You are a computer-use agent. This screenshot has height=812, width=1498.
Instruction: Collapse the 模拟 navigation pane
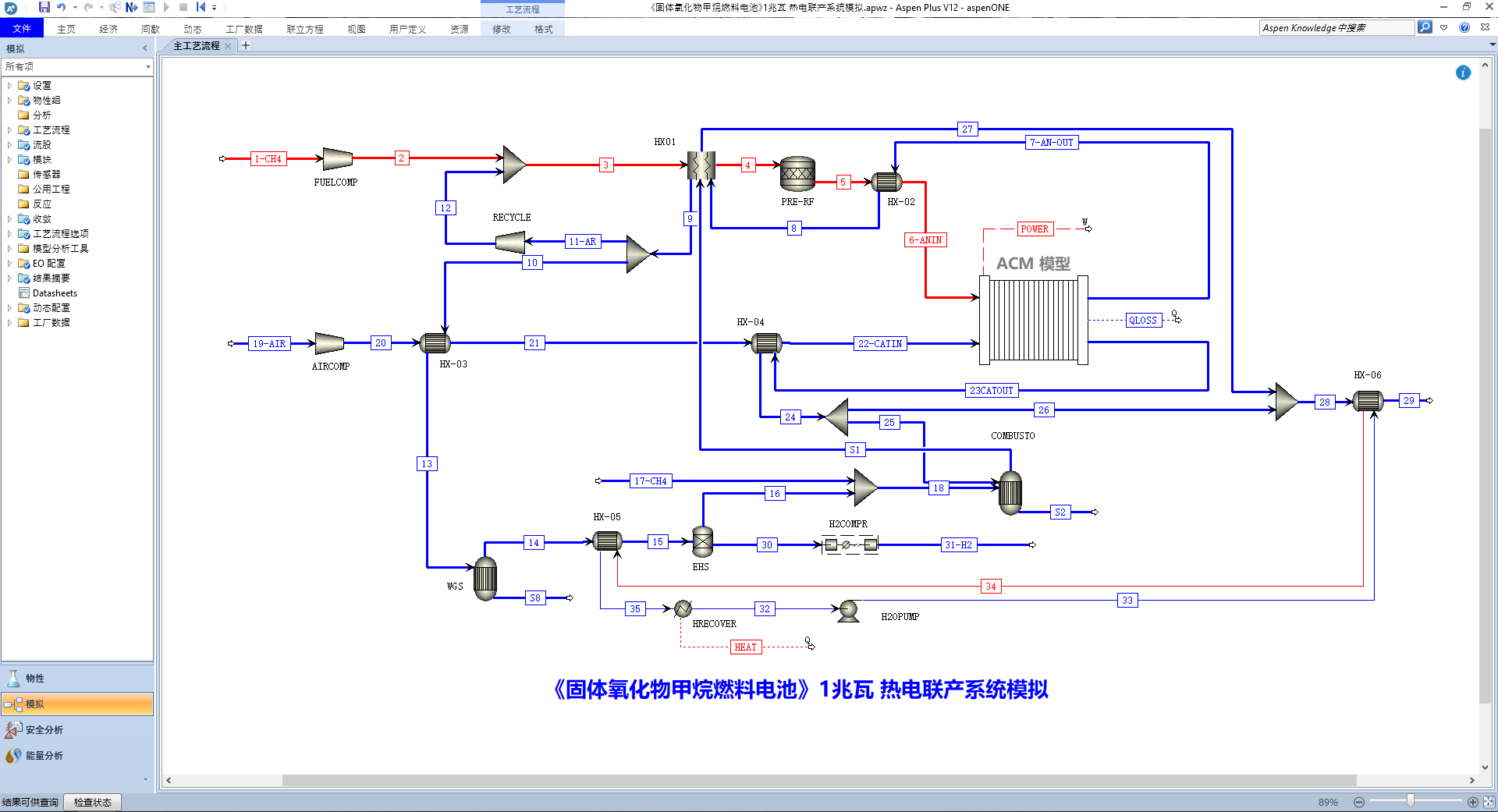pyautogui.click(x=144, y=48)
